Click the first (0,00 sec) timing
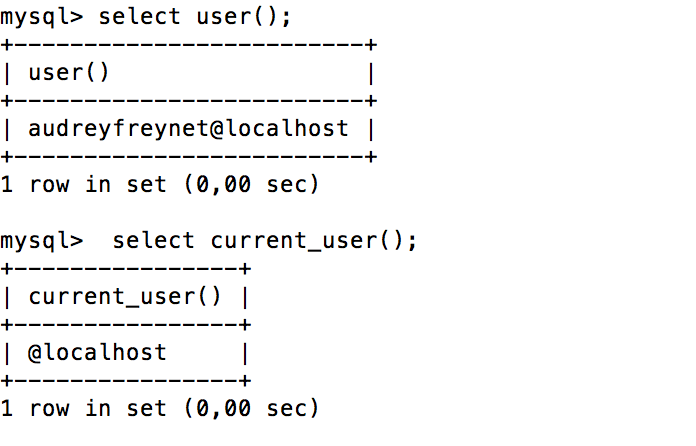 coord(259,184)
